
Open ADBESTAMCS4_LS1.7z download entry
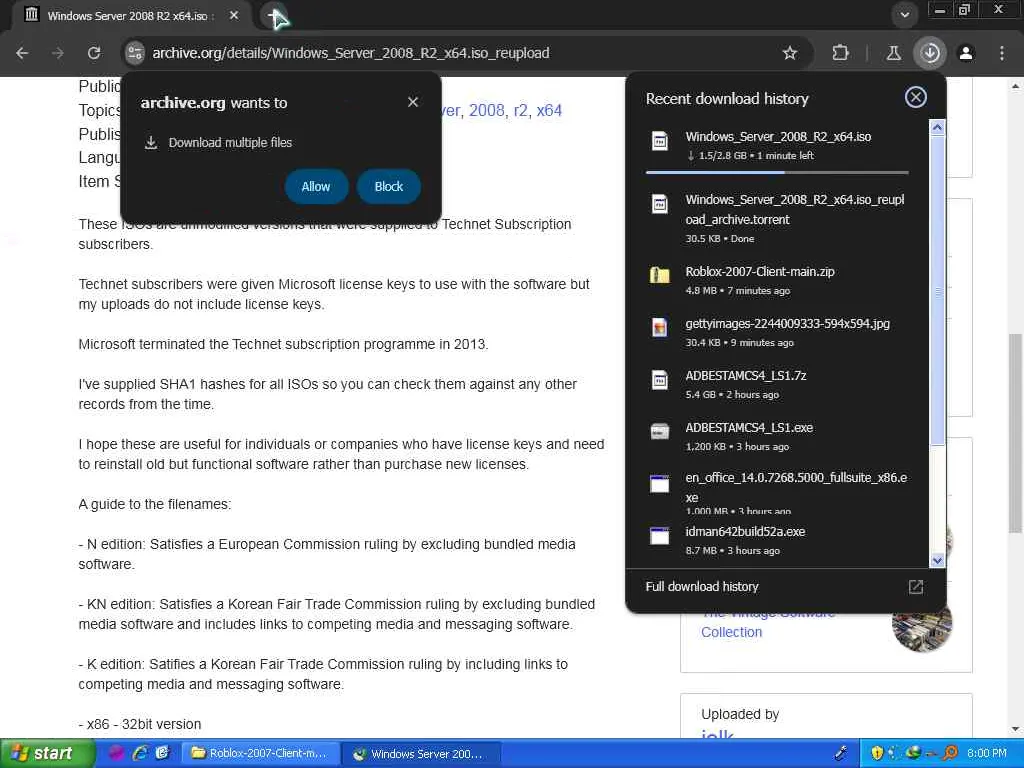777,384
